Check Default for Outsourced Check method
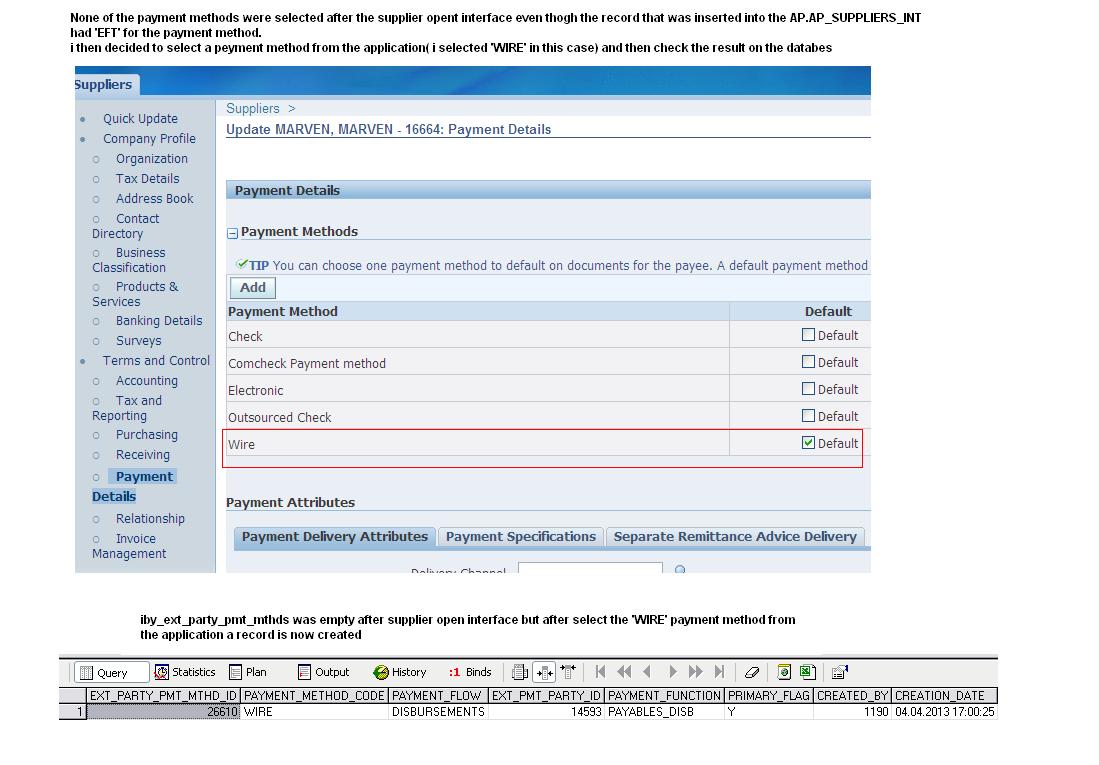This screenshot has height=765, width=1099. click(808, 416)
